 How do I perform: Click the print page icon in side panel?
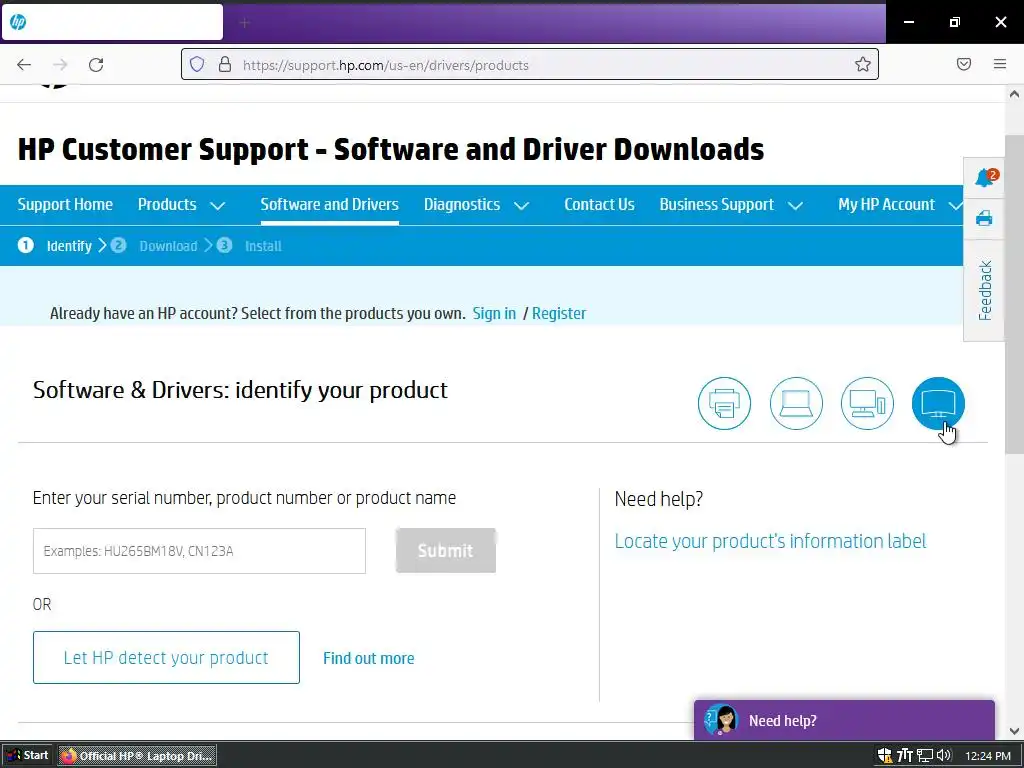coord(984,218)
